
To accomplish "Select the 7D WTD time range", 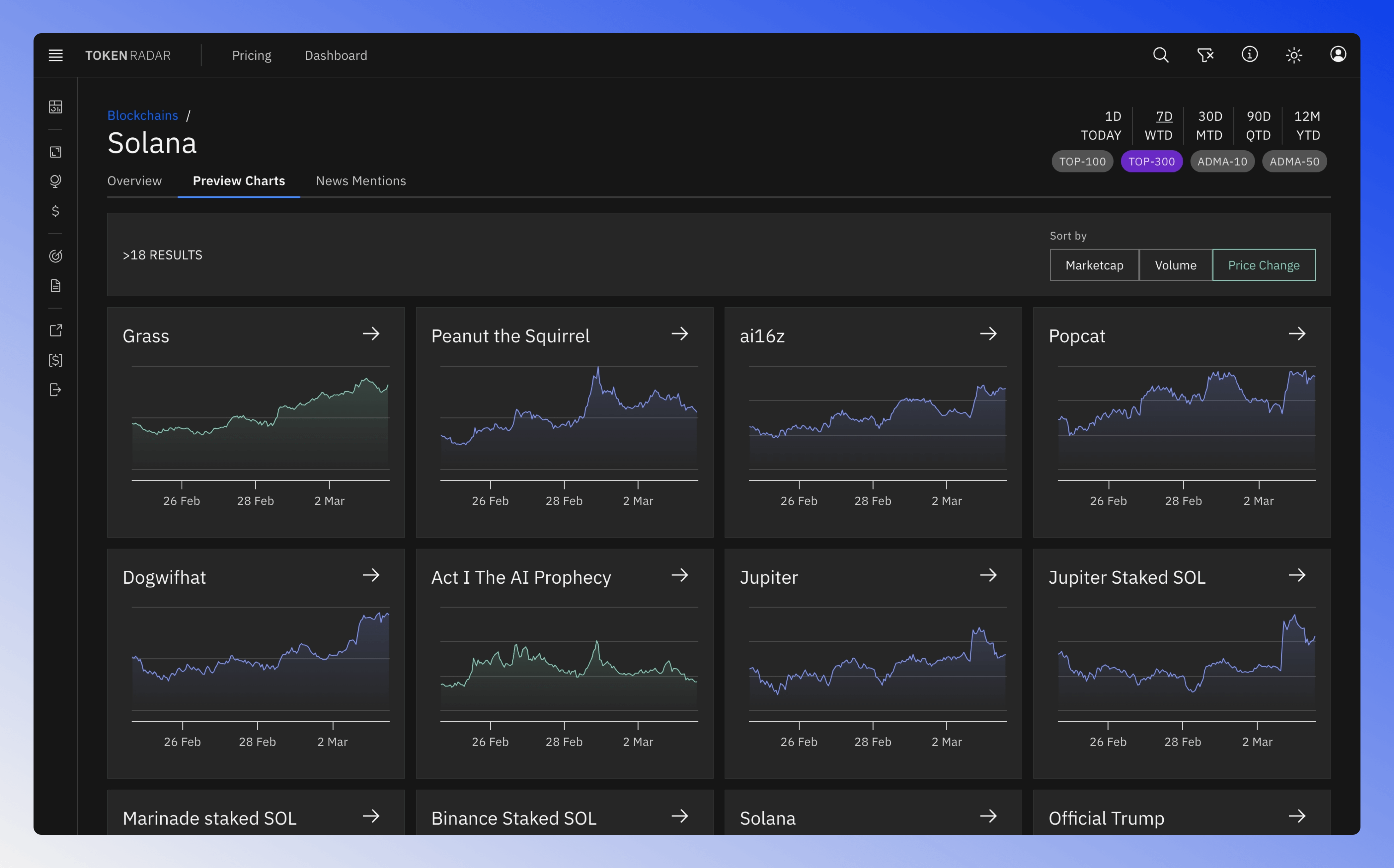I will [x=1159, y=126].
